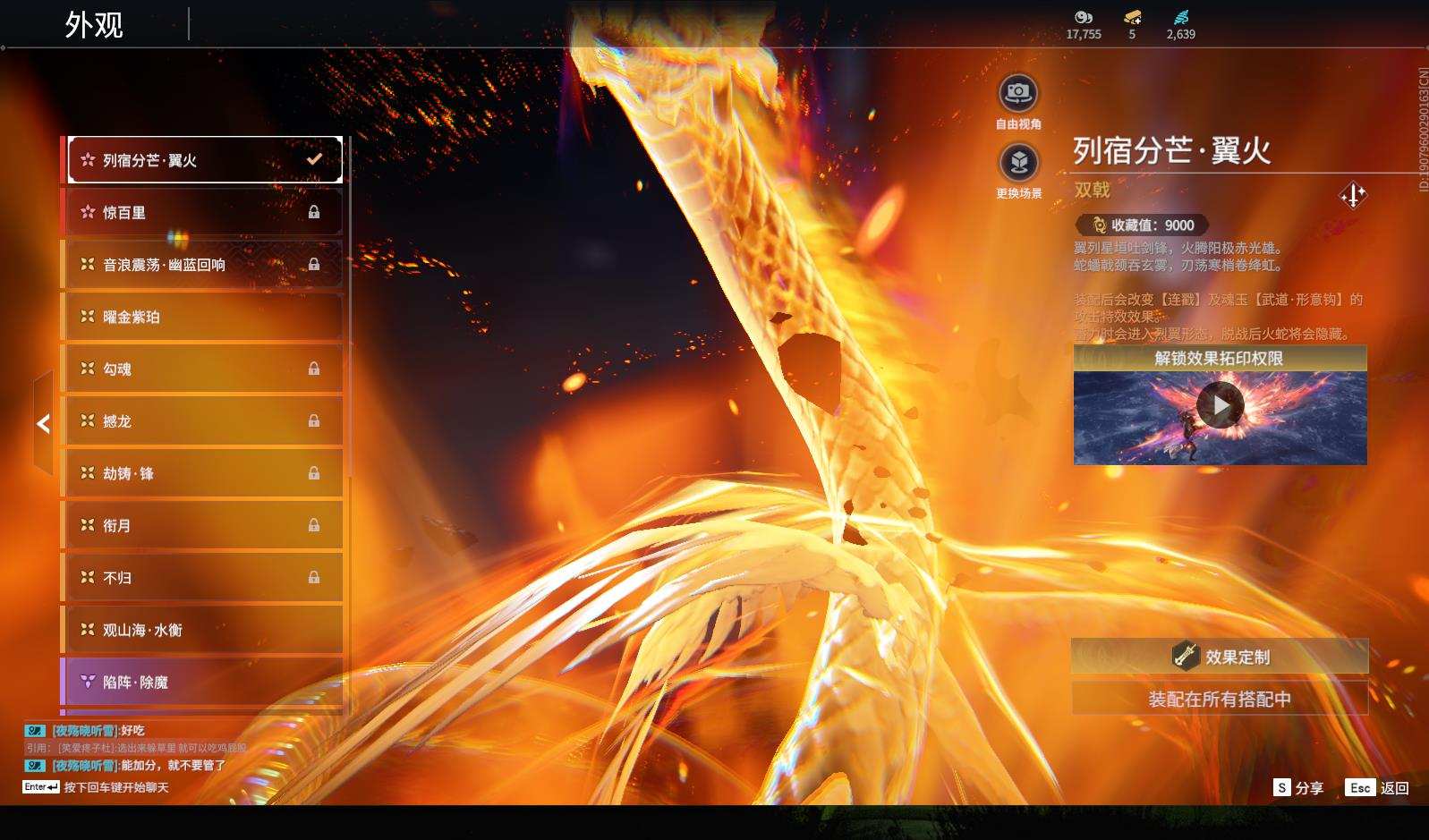
Task: Click the dual halberd weapon type icon
Action: coord(1353,195)
